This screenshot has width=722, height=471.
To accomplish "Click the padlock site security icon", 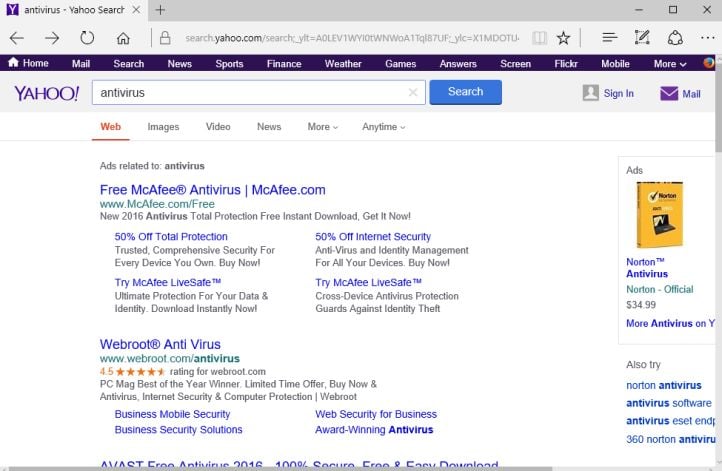I will [165, 38].
